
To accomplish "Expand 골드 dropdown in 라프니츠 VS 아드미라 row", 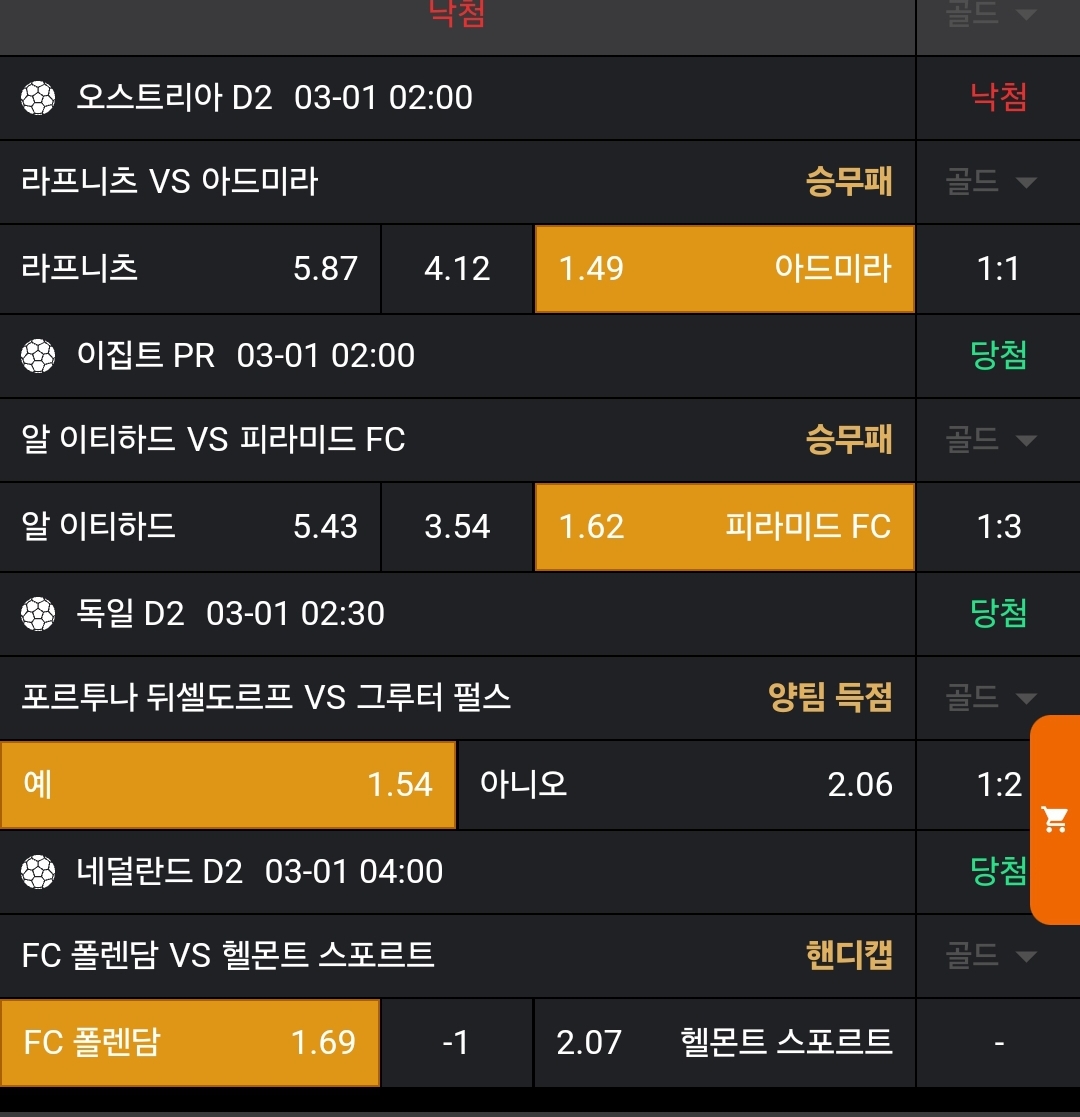I will click(x=991, y=182).
